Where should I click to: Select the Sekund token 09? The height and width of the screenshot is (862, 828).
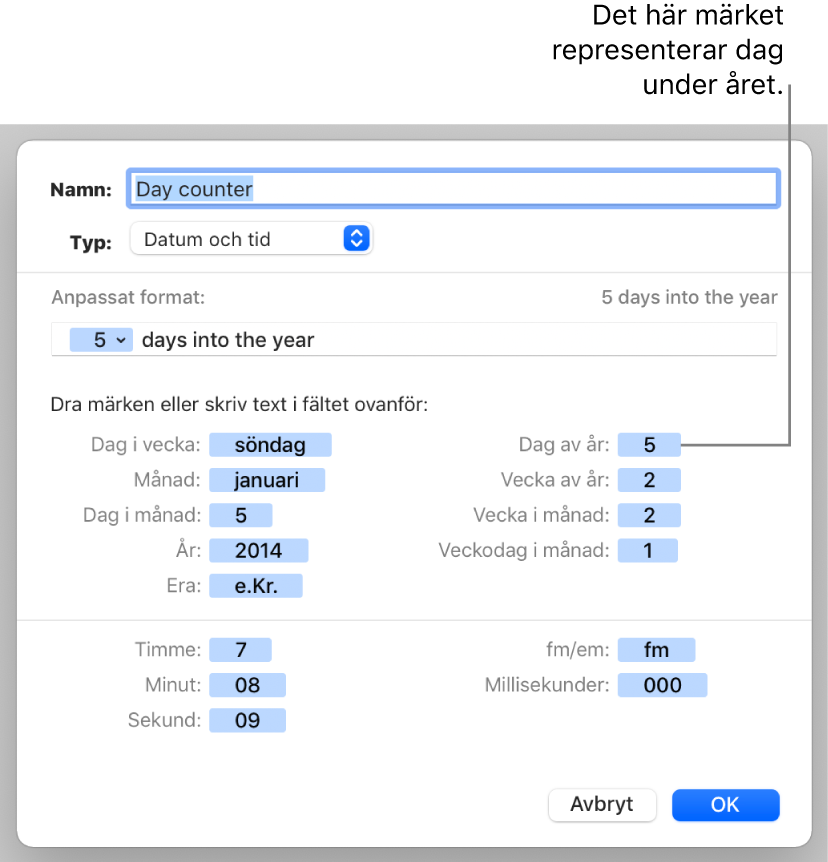click(247, 720)
